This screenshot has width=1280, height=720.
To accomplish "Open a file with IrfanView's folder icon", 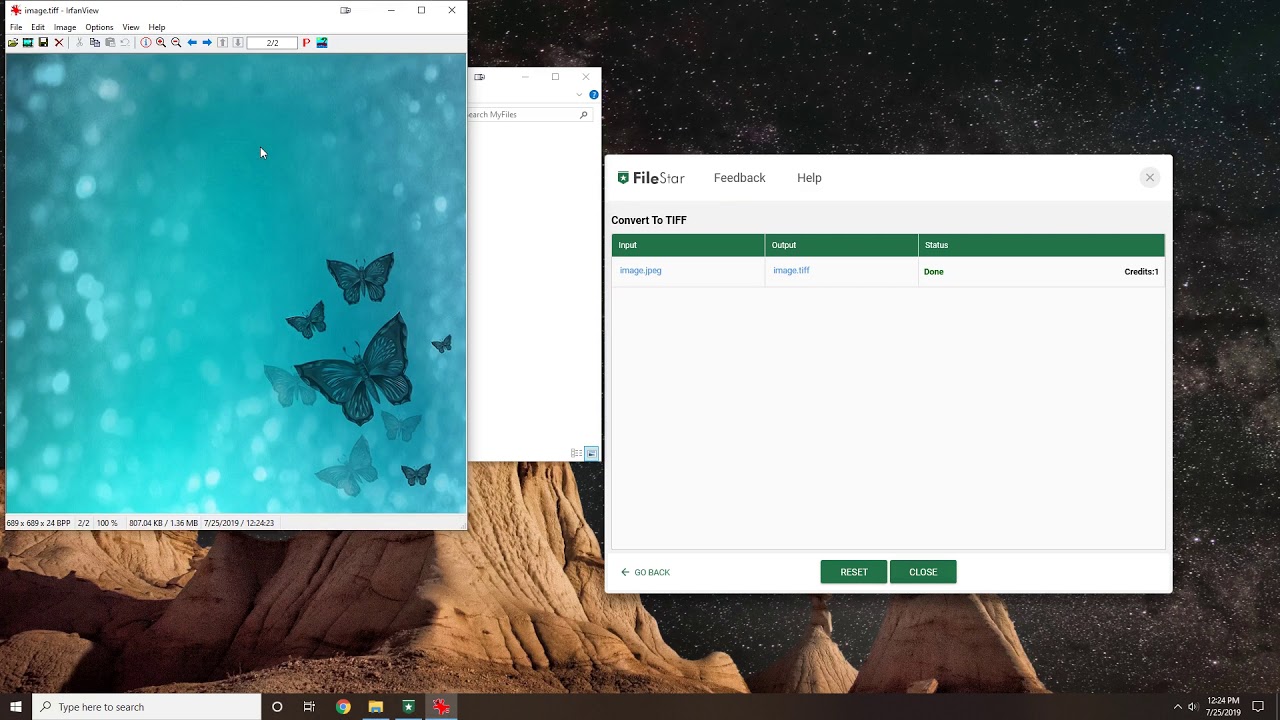I will click(13, 43).
